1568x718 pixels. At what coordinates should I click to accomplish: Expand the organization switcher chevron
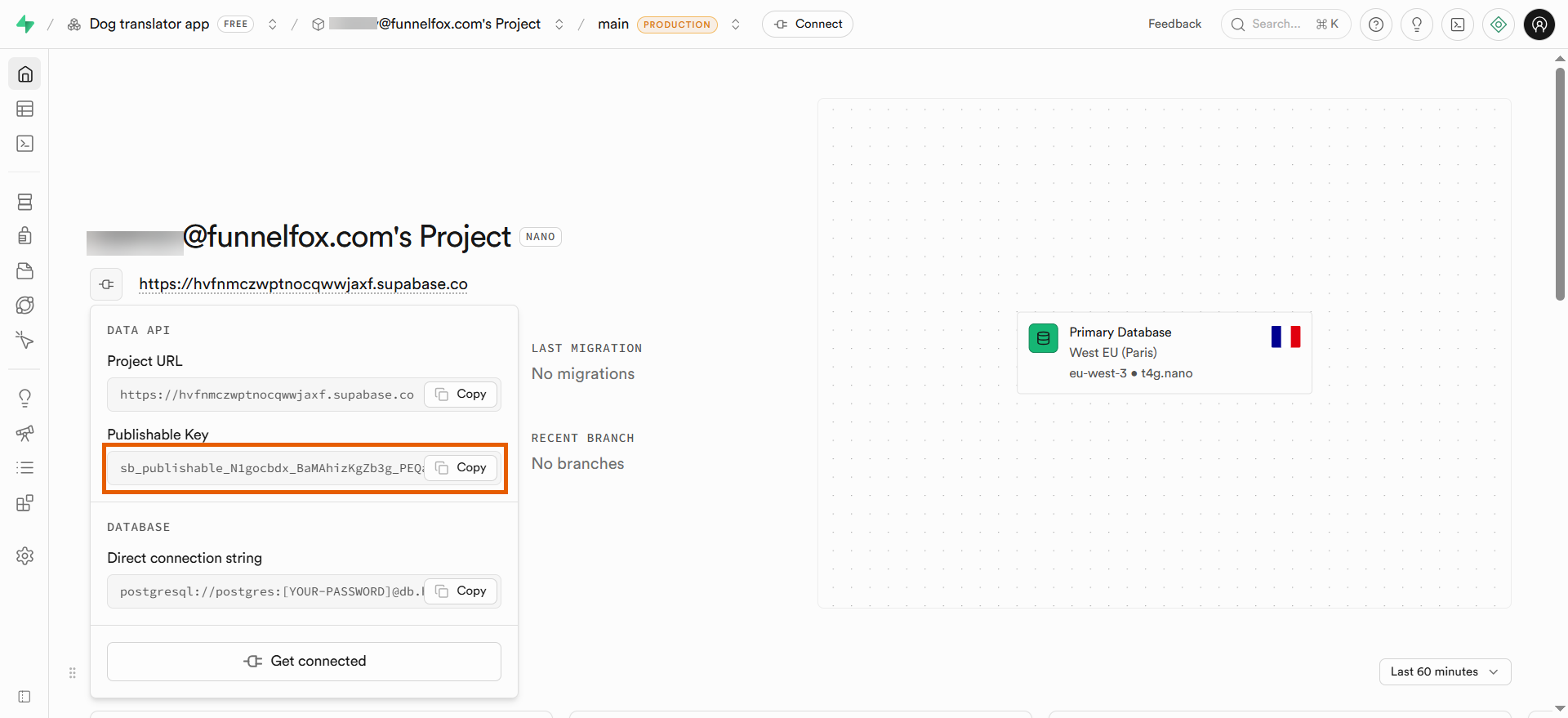[x=273, y=25]
